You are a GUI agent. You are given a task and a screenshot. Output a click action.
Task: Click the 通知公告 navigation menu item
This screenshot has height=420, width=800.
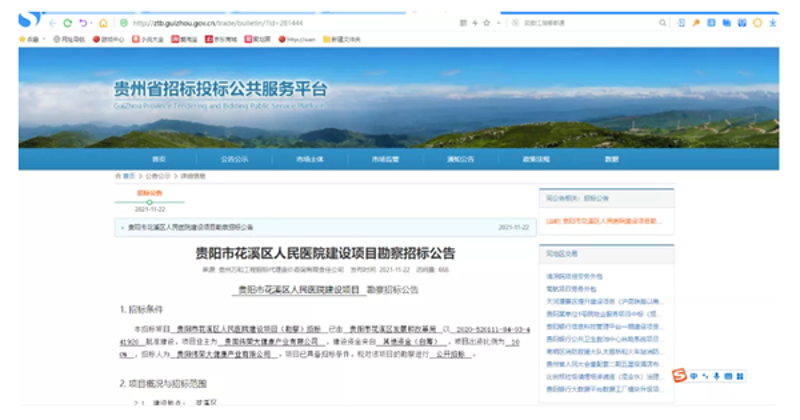[x=460, y=159]
